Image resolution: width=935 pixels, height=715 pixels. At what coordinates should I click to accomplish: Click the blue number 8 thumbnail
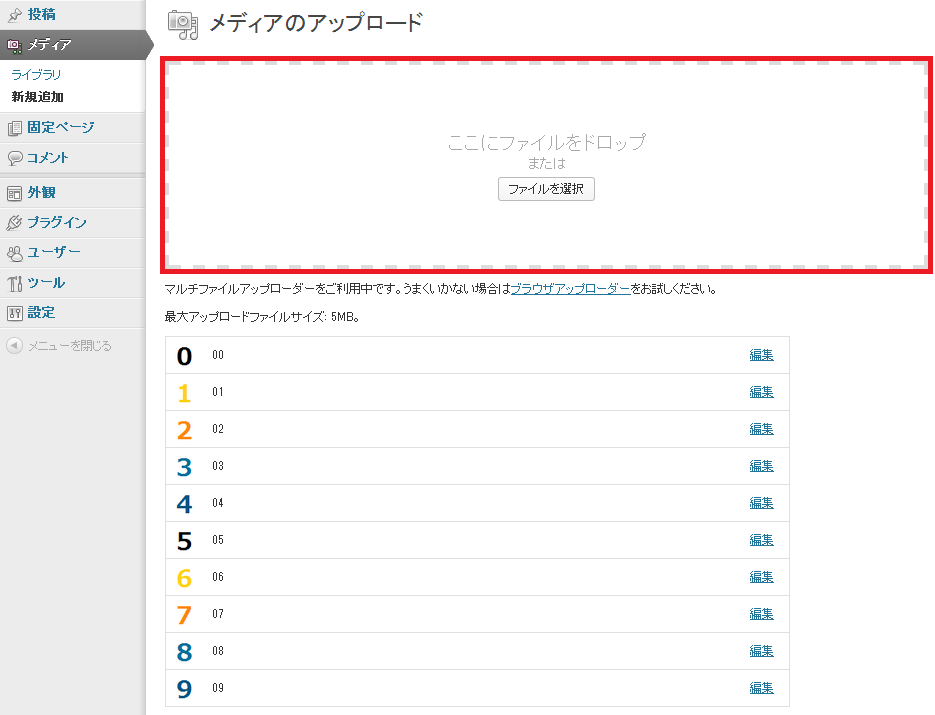[184, 652]
